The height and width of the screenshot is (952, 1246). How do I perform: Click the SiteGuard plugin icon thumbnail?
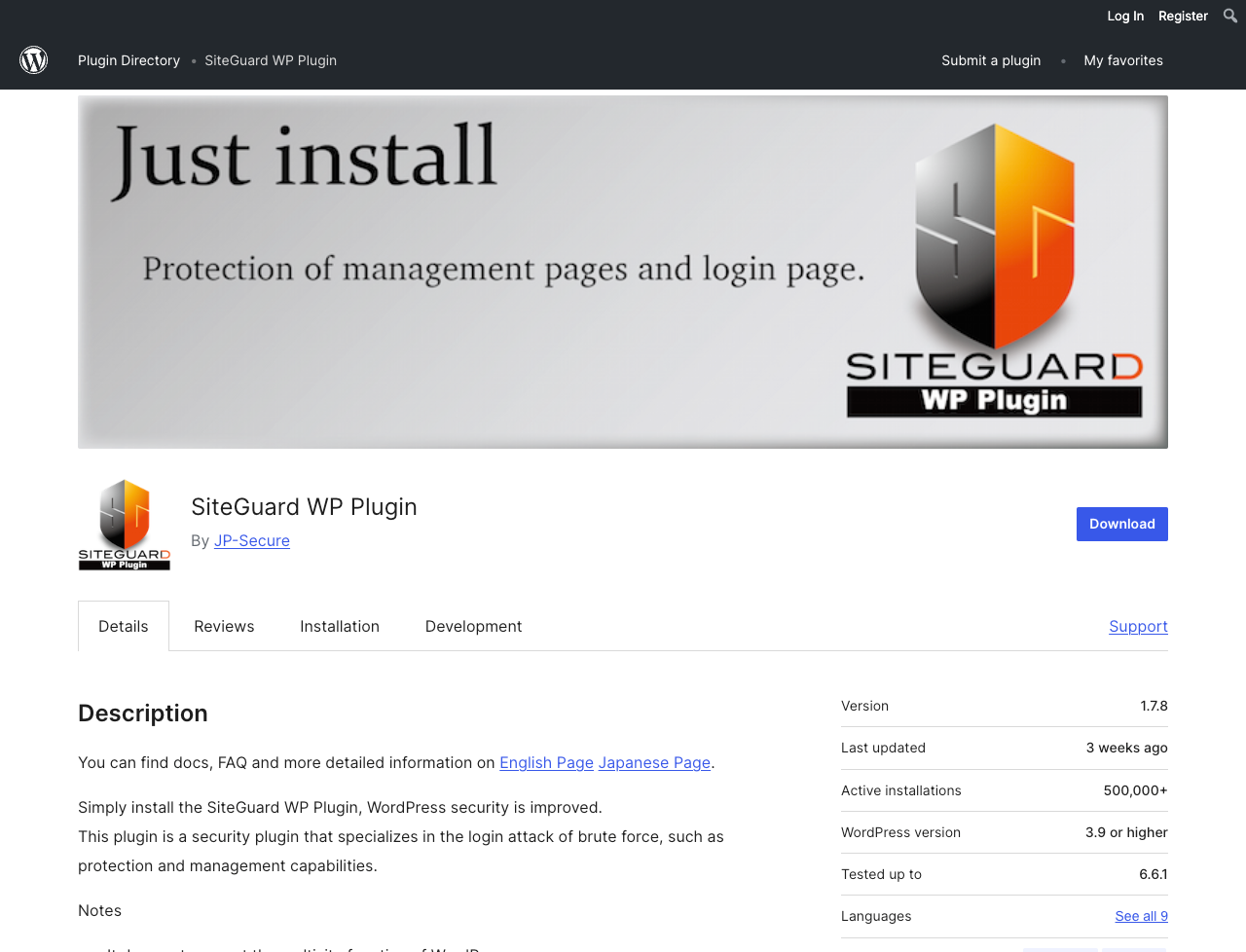point(125,525)
